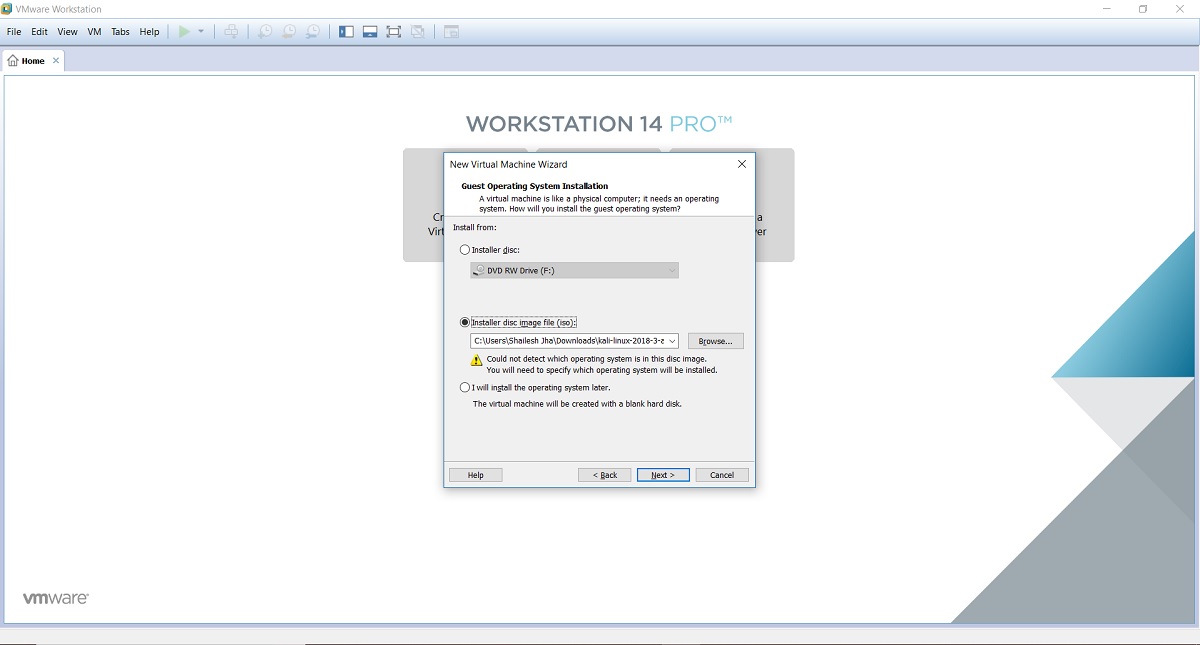Image resolution: width=1200 pixels, height=645 pixels.
Task: Open the Help menu in the menu bar
Action: click(x=149, y=32)
